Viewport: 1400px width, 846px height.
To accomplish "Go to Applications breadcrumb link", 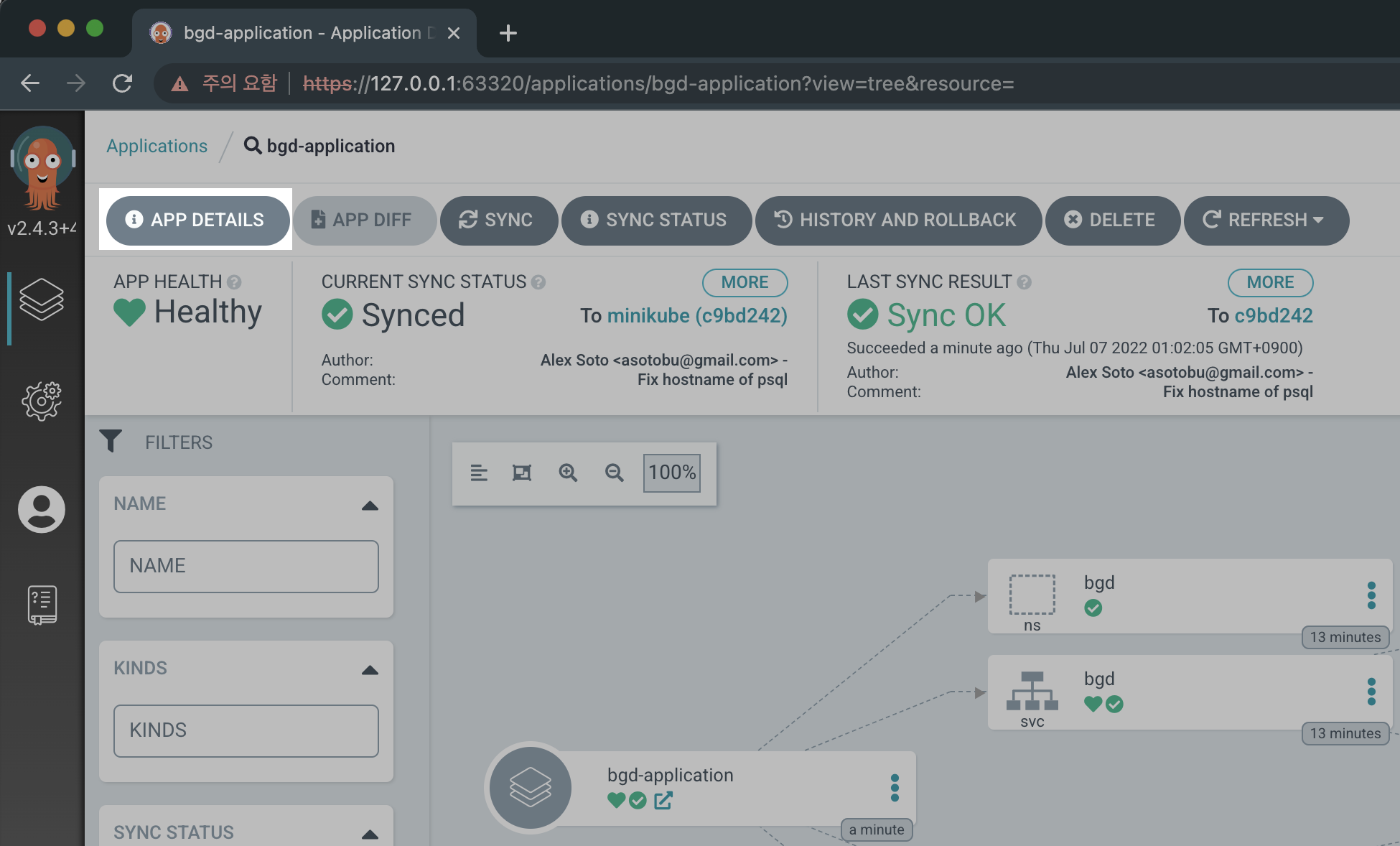I will pos(157,146).
